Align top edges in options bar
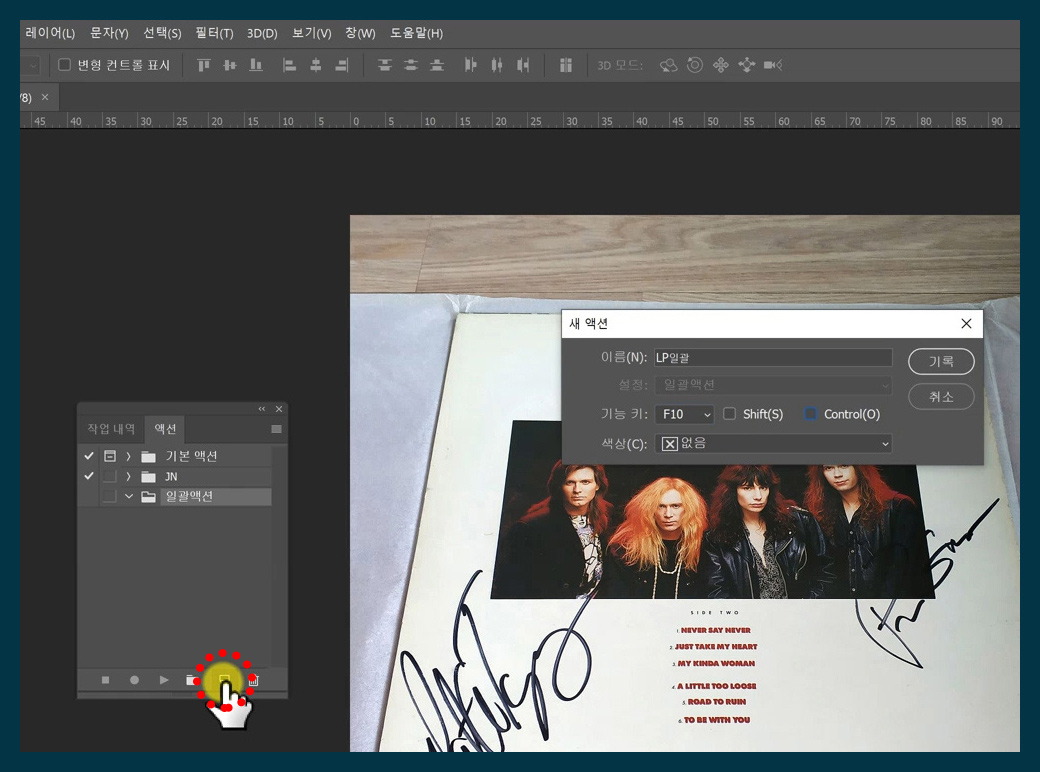1040x772 pixels. click(204, 65)
